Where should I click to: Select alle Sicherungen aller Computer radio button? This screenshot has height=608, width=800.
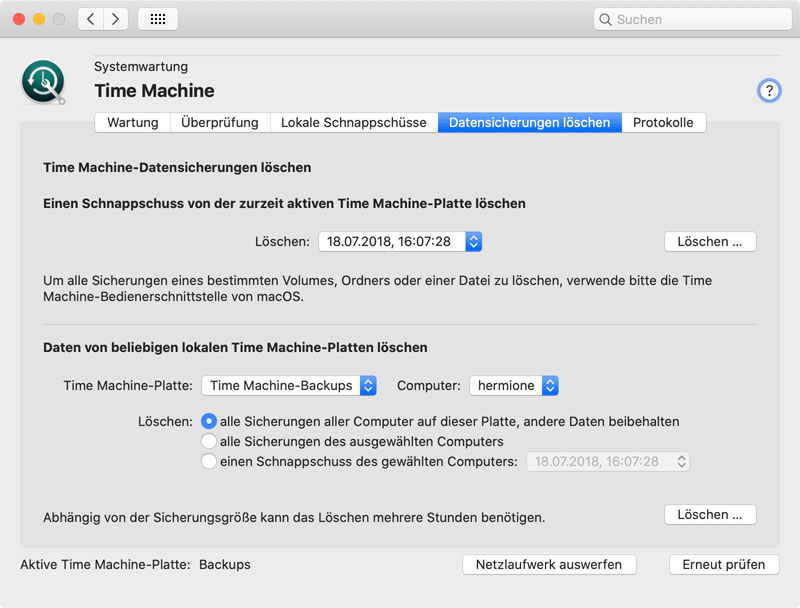[x=209, y=421]
